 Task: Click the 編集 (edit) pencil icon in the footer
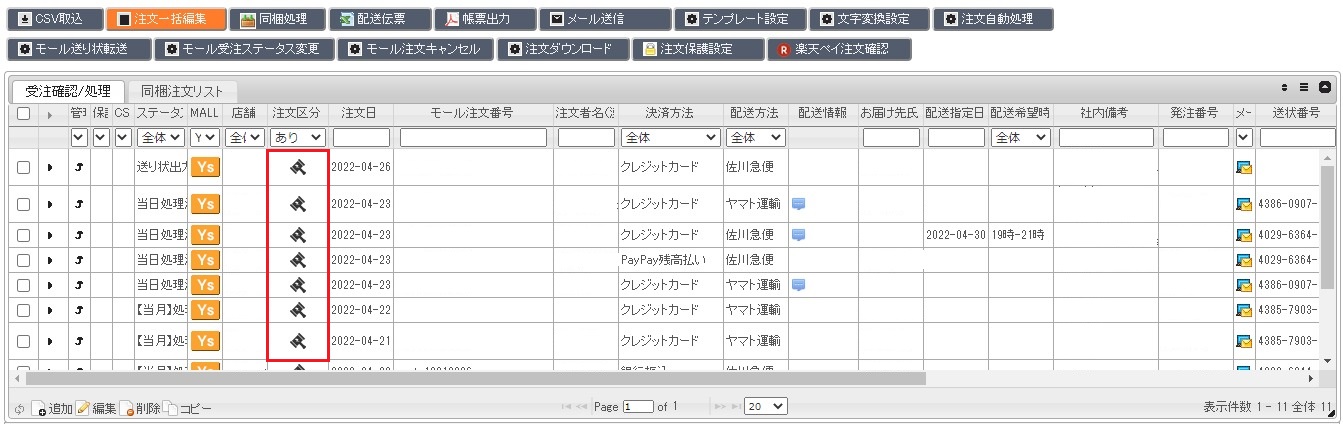(x=84, y=409)
